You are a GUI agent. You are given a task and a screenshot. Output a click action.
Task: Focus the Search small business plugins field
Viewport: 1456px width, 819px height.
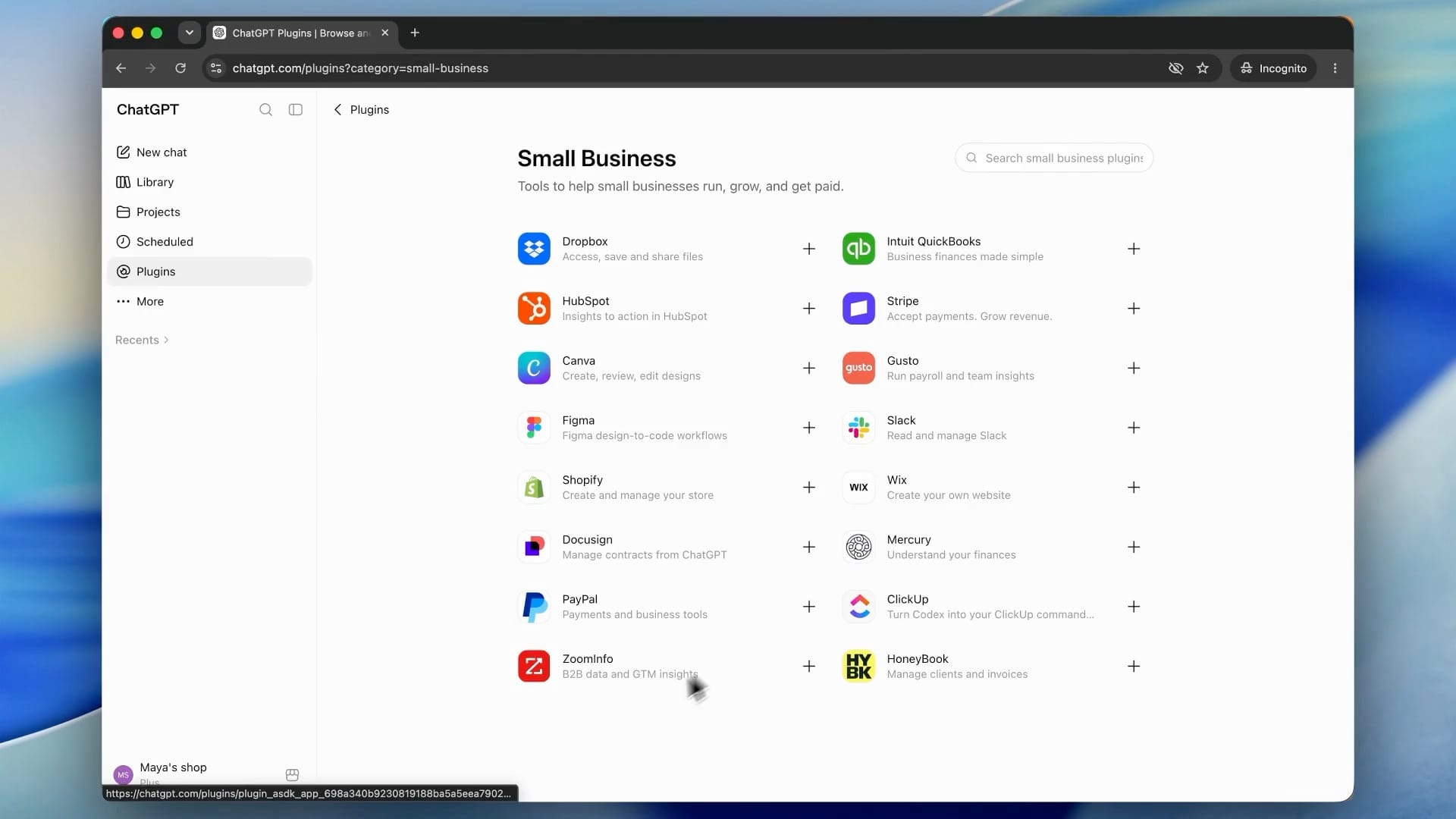(x=1054, y=158)
